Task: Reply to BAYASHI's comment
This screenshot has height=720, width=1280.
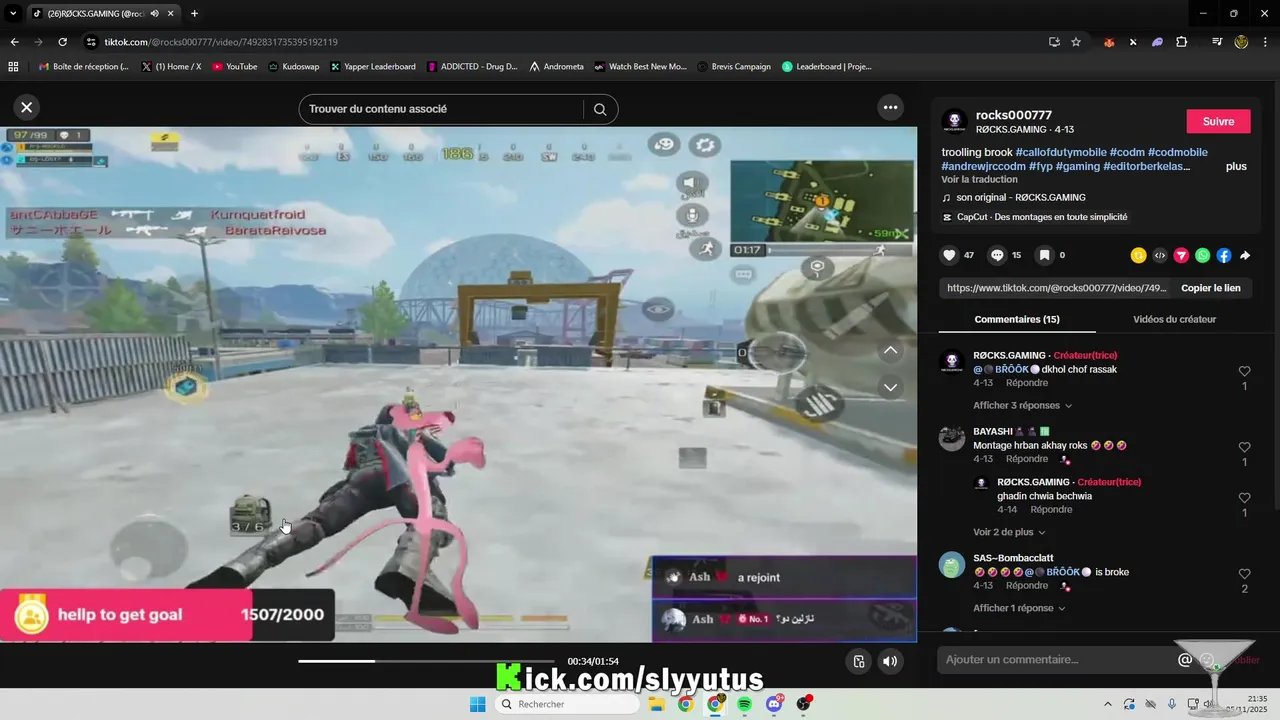Action: coord(1026,459)
